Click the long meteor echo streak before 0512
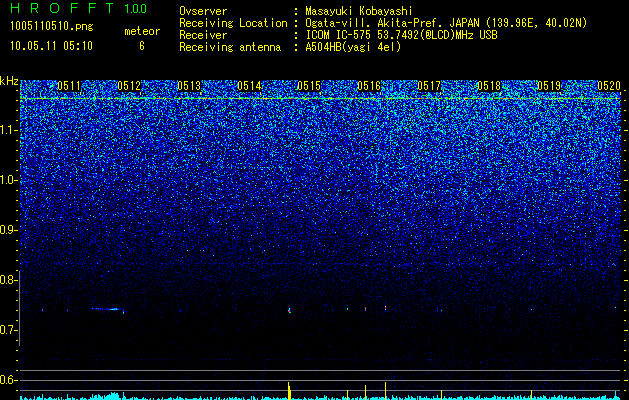Screen dimensions: 629x400 coord(106,309)
